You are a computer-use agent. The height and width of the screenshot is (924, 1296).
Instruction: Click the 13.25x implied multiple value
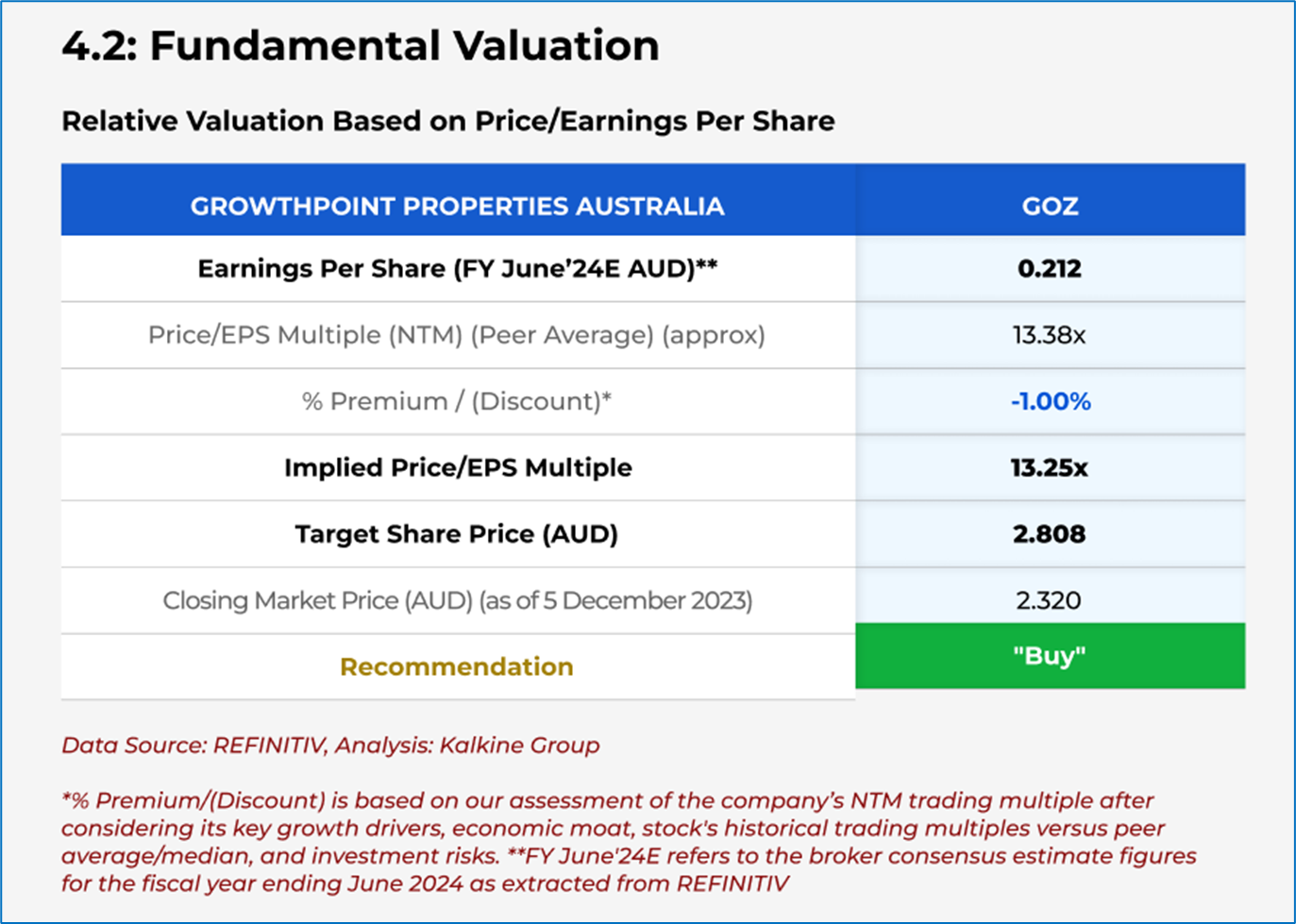(1050, 467)
